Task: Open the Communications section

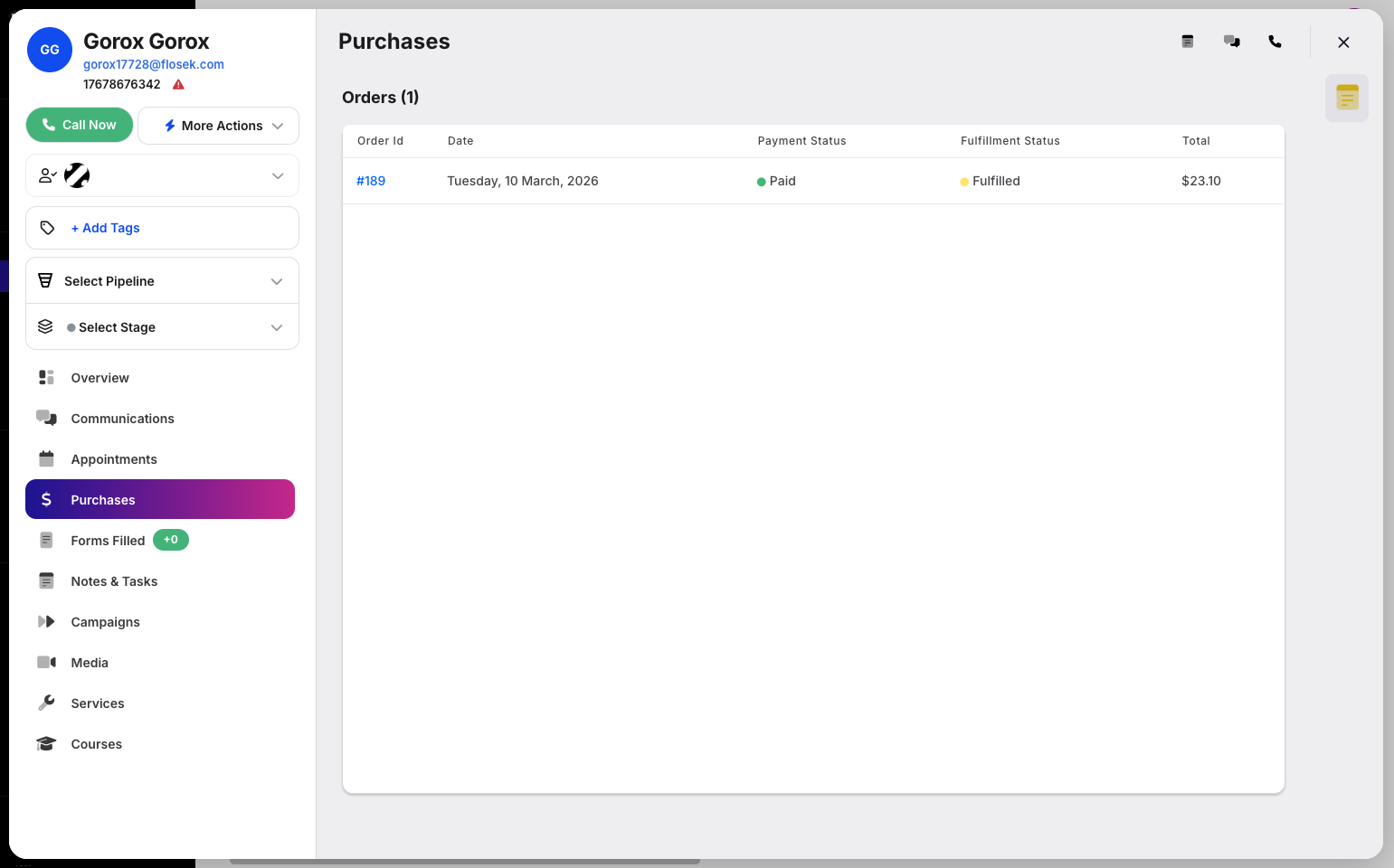Action: tap(160, 419)
